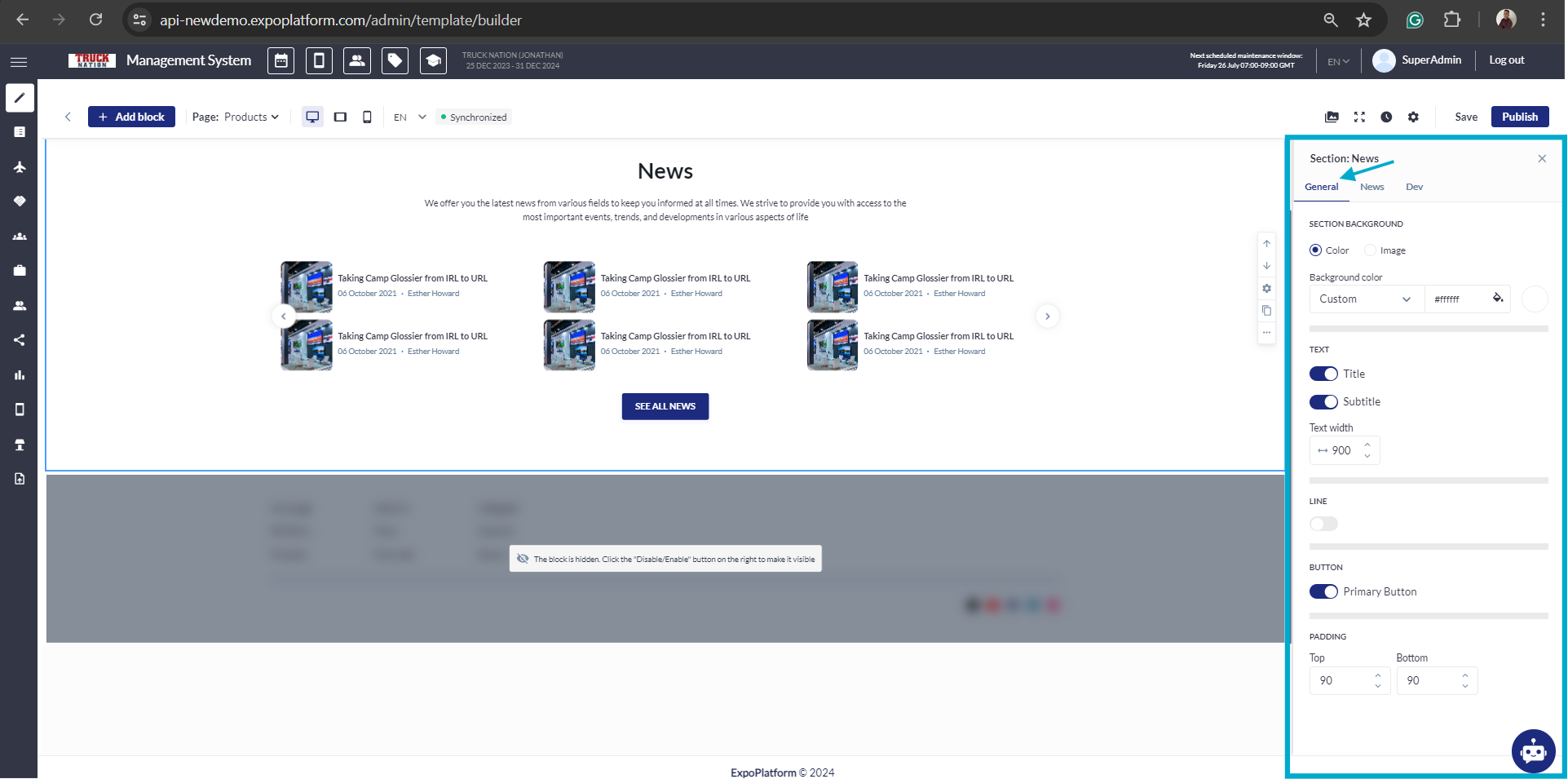Click the SEE ALL NEWS button

point(665,406)
